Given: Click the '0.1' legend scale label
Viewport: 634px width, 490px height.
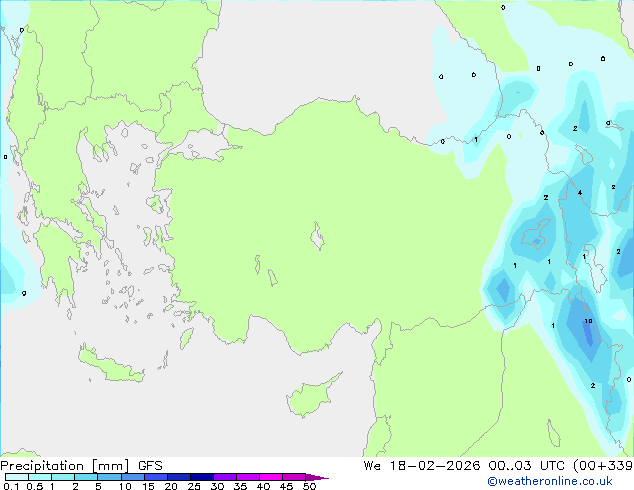Looking at the screenshot, I should (x=11, y=486).
